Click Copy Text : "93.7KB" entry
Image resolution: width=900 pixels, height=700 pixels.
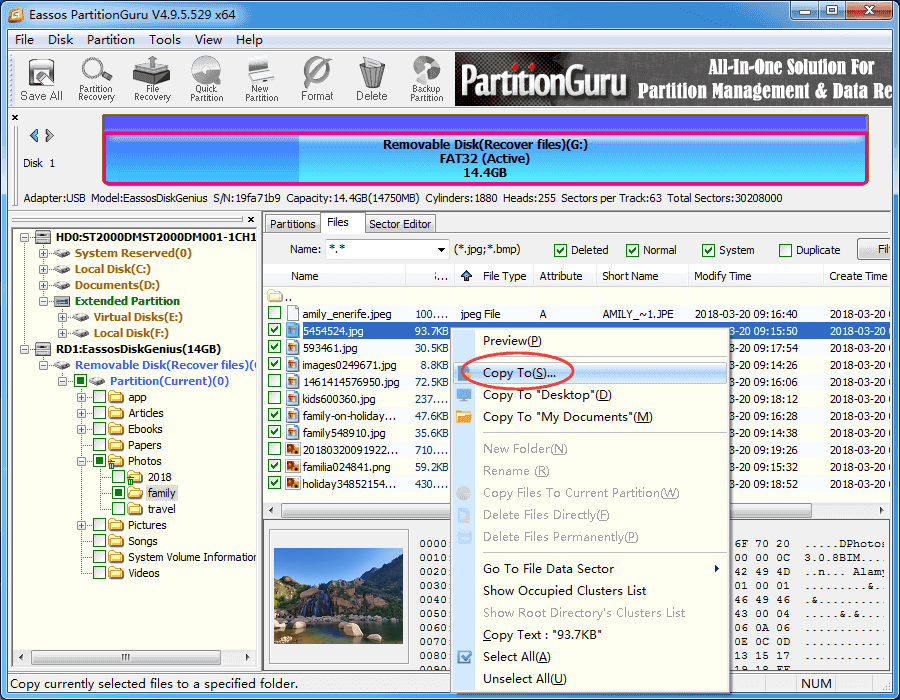[x=591, y=635]
